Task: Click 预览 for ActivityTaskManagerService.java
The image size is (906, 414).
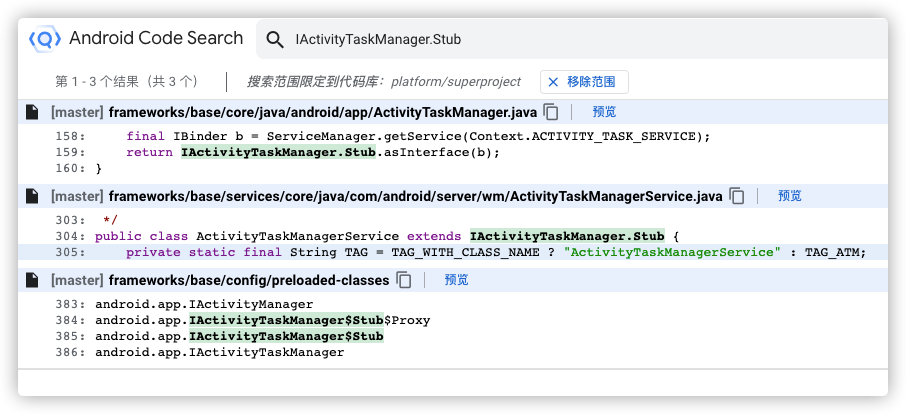Action: click(790, 196)
